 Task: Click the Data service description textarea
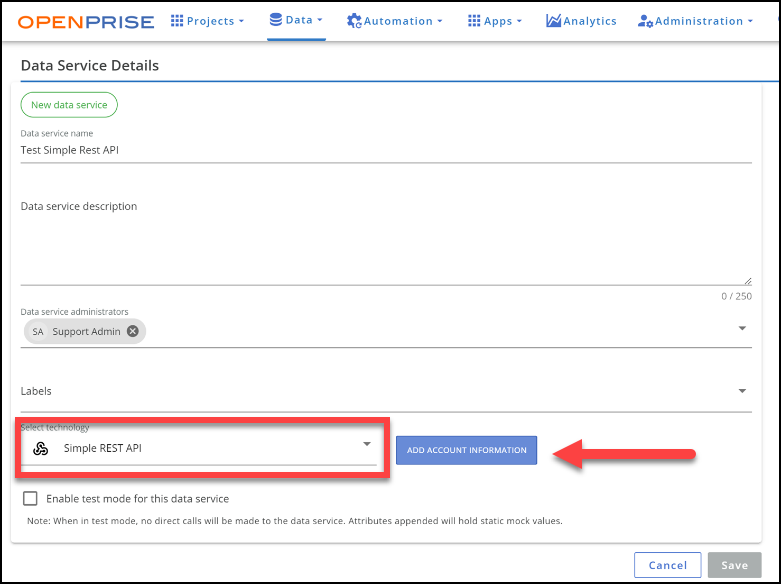tap(386, 241)
